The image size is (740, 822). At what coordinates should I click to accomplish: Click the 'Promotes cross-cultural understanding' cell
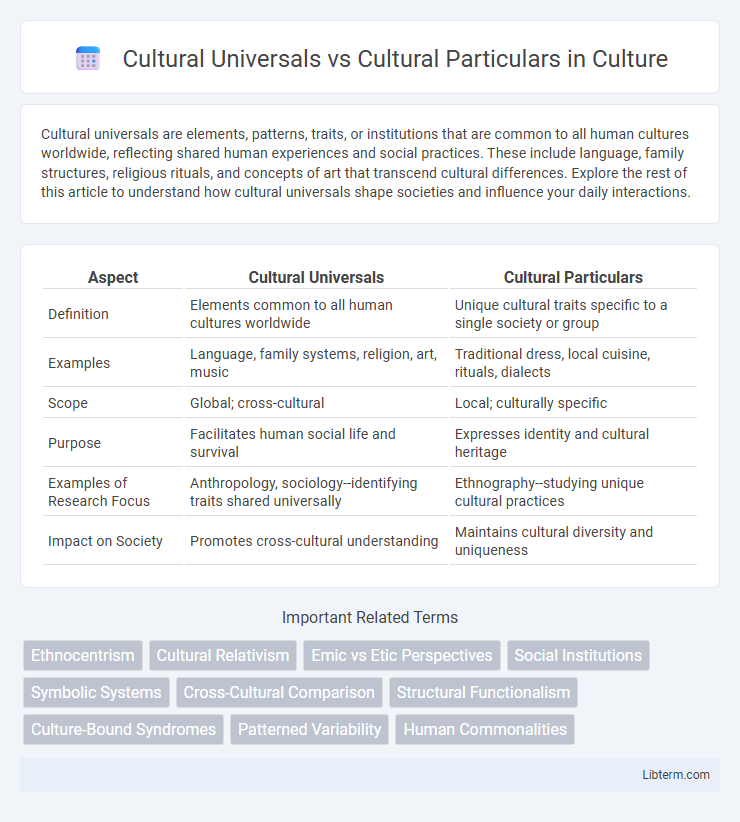pos(316,540)
